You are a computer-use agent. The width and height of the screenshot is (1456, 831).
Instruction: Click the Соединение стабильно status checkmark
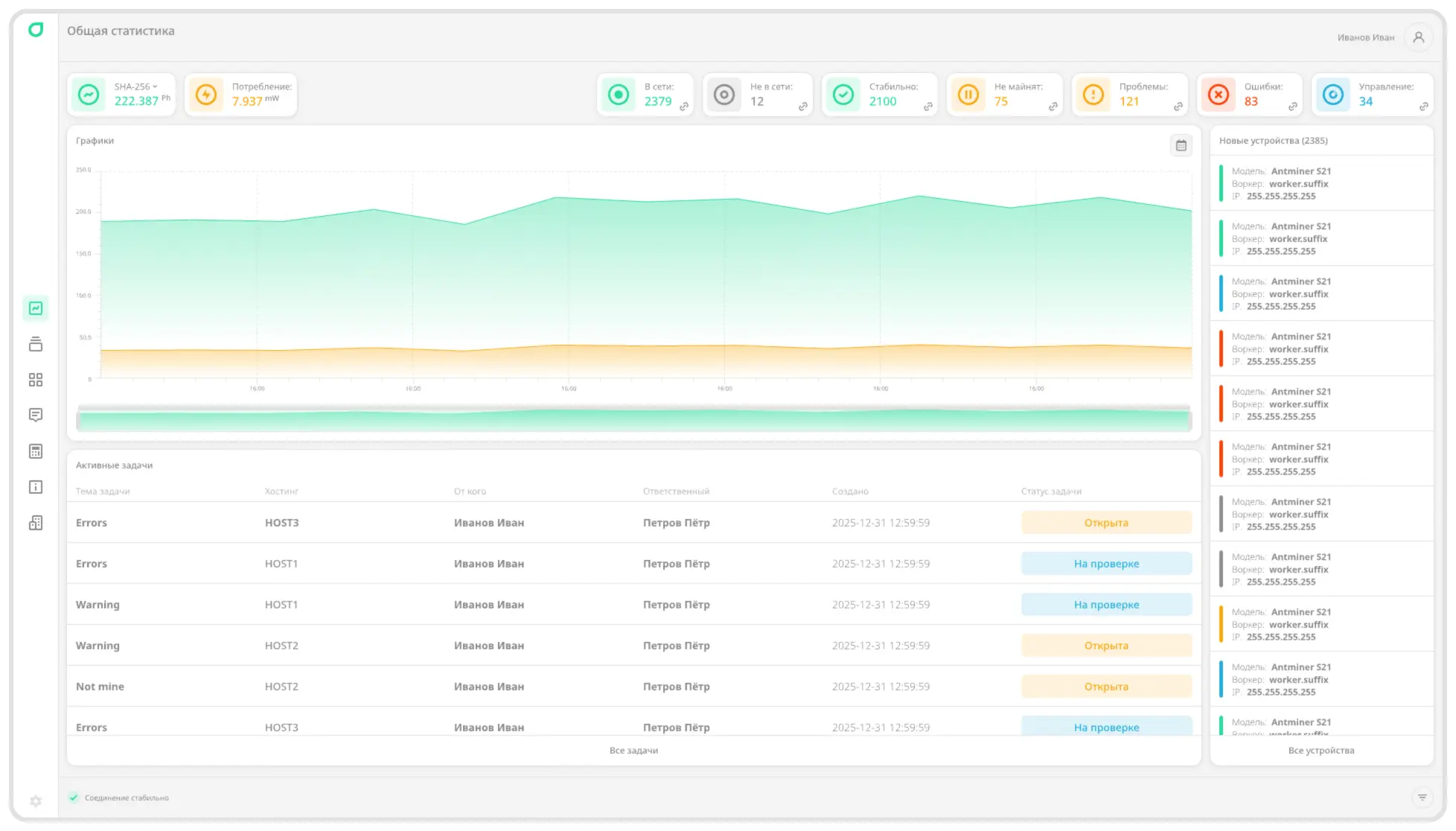click(74, 797)
